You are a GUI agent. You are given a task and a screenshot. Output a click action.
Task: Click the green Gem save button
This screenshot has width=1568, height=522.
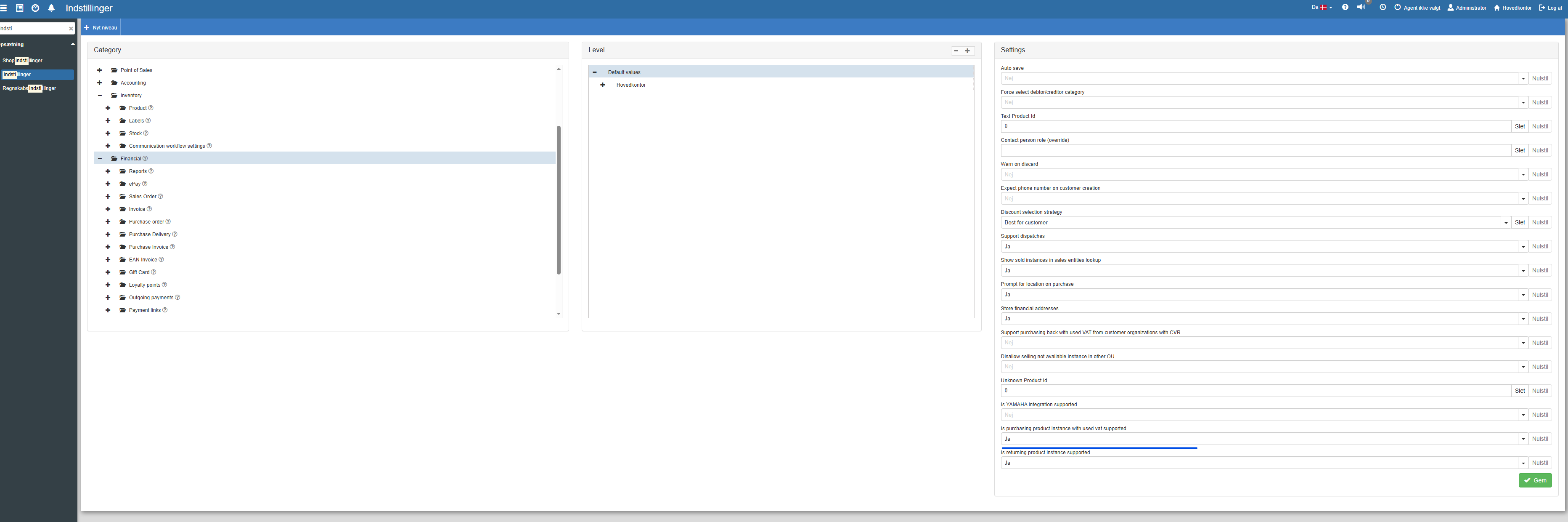(x=1534, y=481)
